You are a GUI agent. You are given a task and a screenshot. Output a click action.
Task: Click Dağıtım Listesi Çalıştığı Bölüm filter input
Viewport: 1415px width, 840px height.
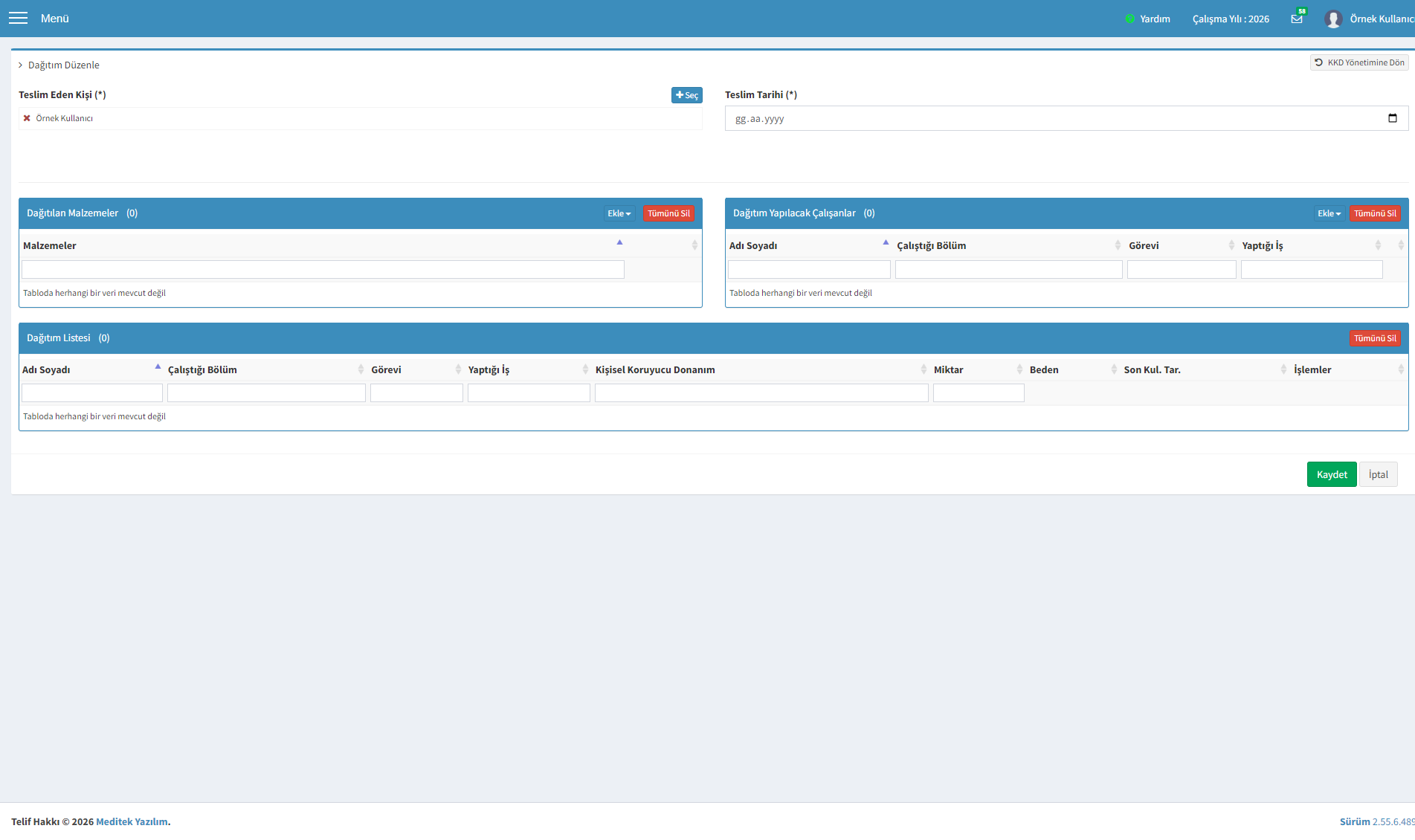click(x=266, y=392)
